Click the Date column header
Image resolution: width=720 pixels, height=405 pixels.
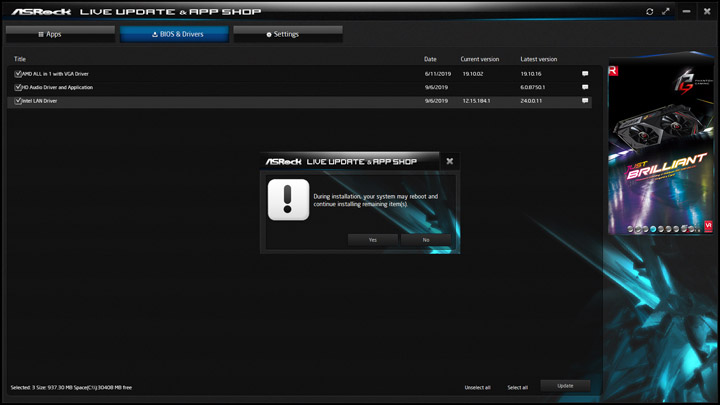coord(430,59)
